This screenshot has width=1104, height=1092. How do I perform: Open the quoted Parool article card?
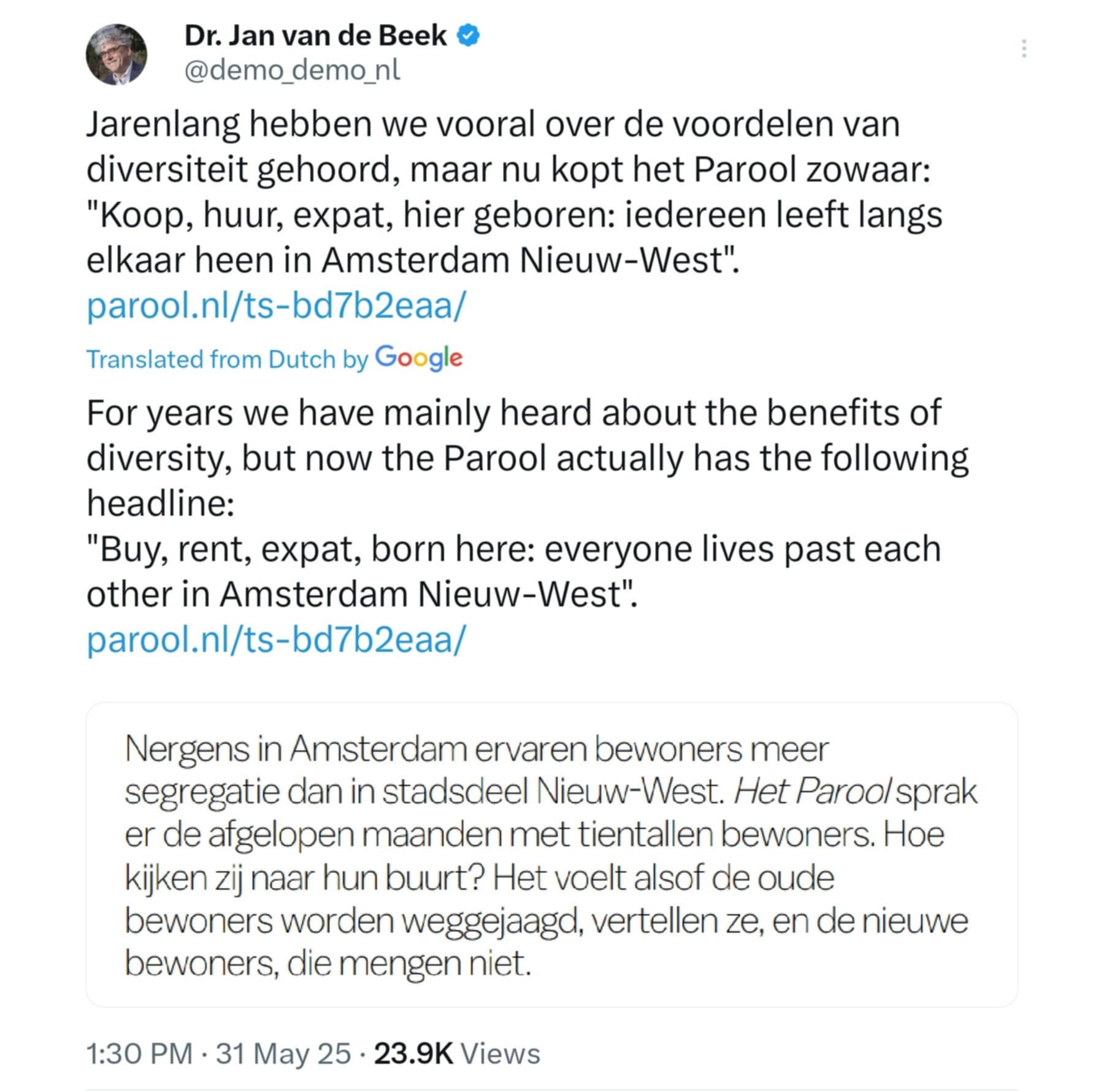click(551, 855)
